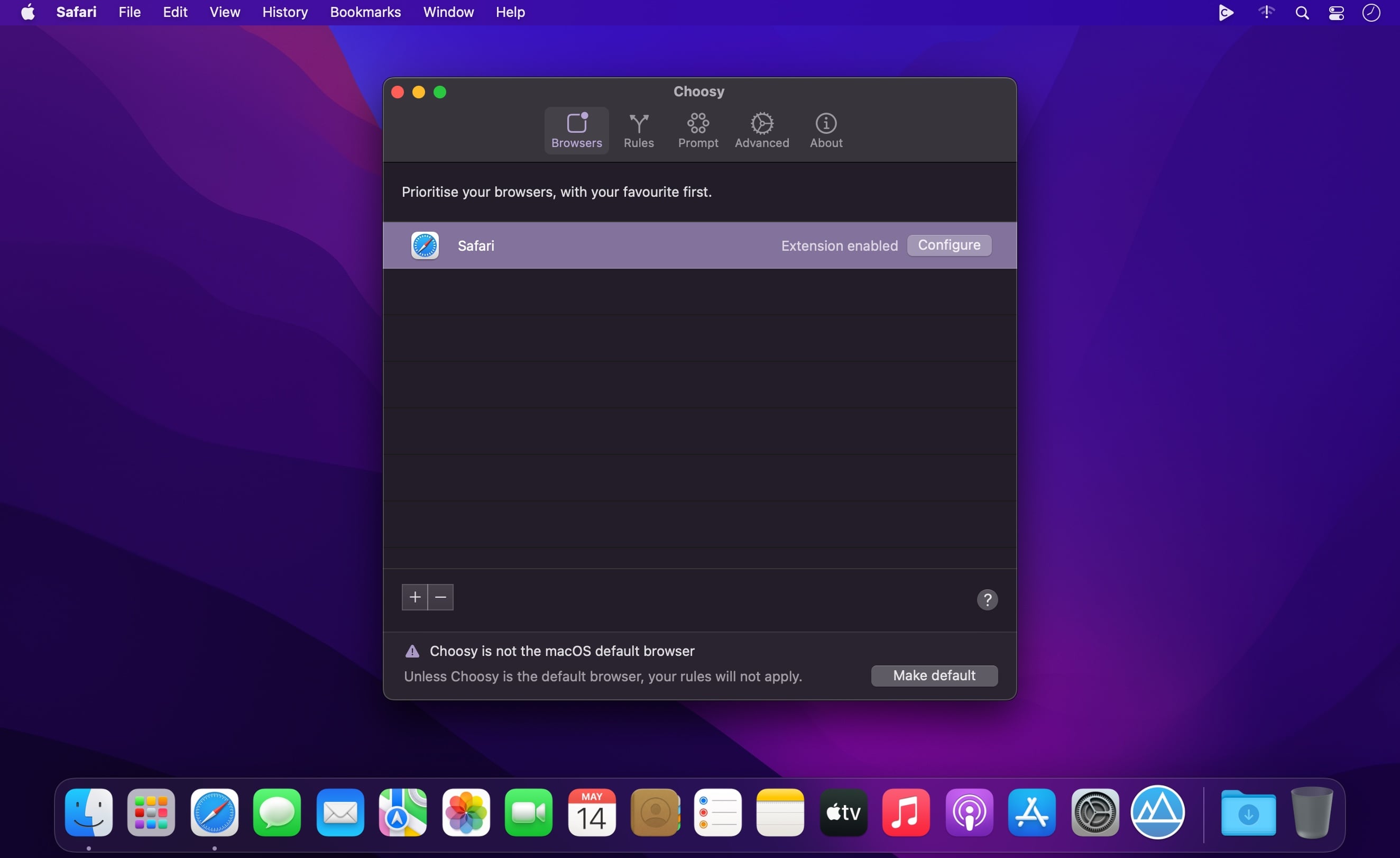1400x858 pixels.
Task: Add a browser with the plus button
Action: [415, 597]
